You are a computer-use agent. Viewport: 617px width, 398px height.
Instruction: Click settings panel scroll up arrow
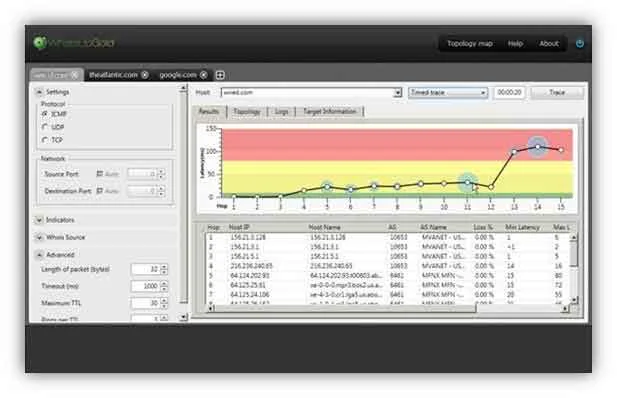183,89
